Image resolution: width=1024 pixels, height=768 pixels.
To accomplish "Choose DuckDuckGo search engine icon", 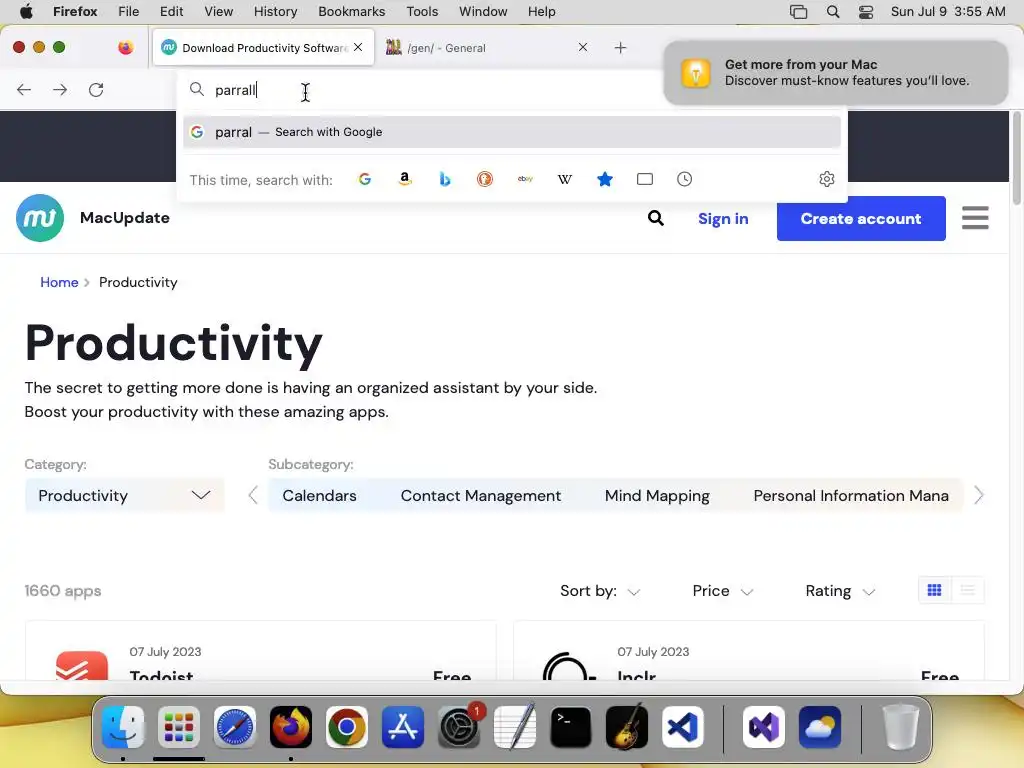I will click(x=485, y=179).
